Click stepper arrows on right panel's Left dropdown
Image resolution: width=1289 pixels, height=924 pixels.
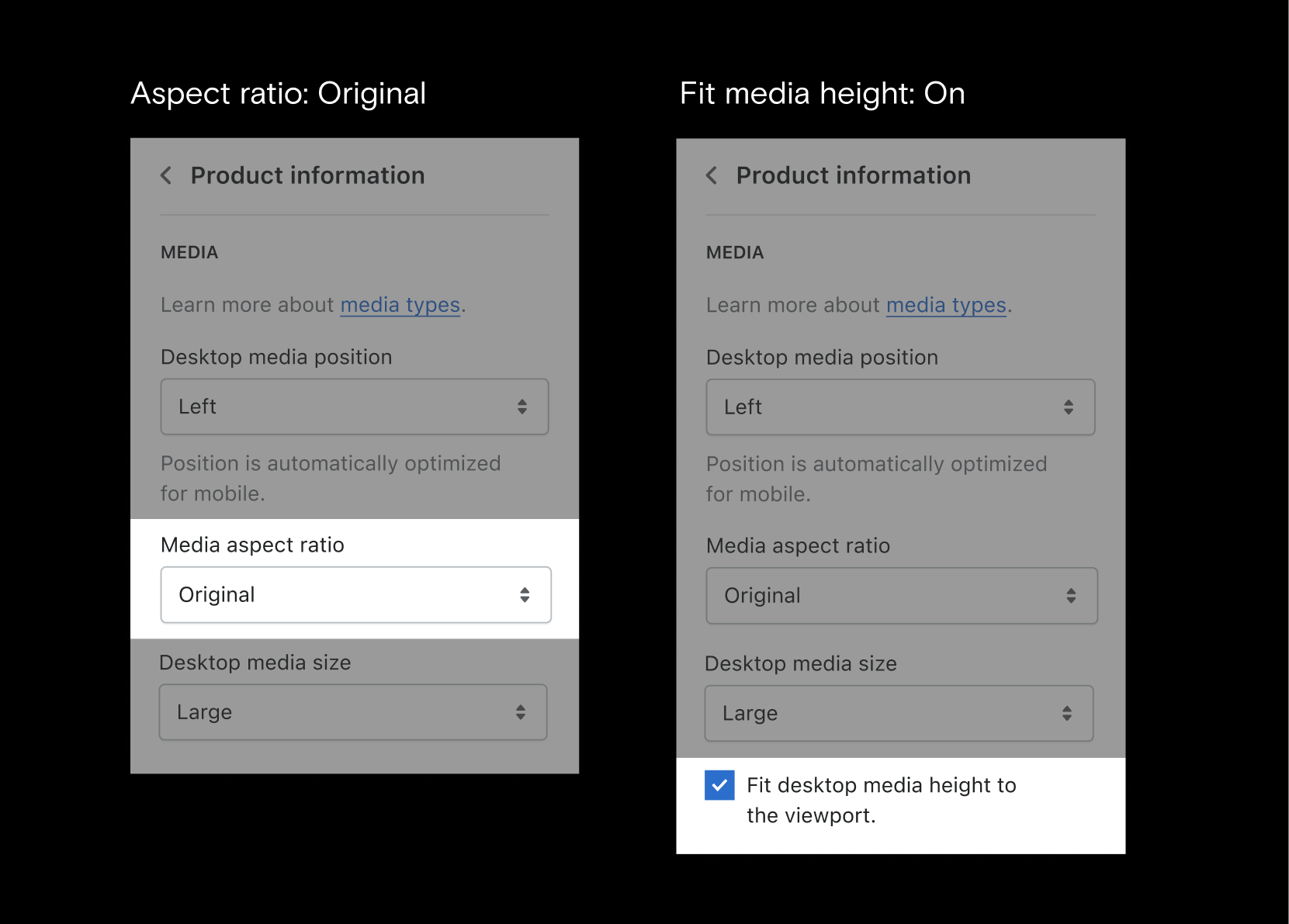click(x=1069, y=407)
